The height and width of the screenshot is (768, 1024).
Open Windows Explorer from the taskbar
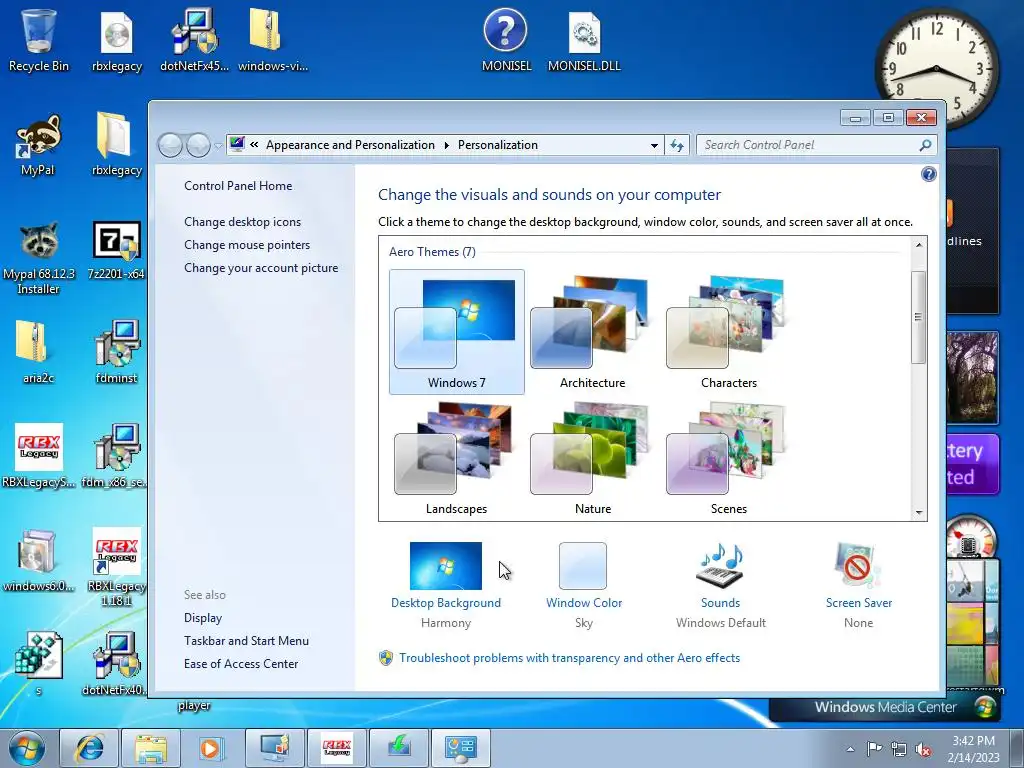pyautogui.click(x=151, y=748)
